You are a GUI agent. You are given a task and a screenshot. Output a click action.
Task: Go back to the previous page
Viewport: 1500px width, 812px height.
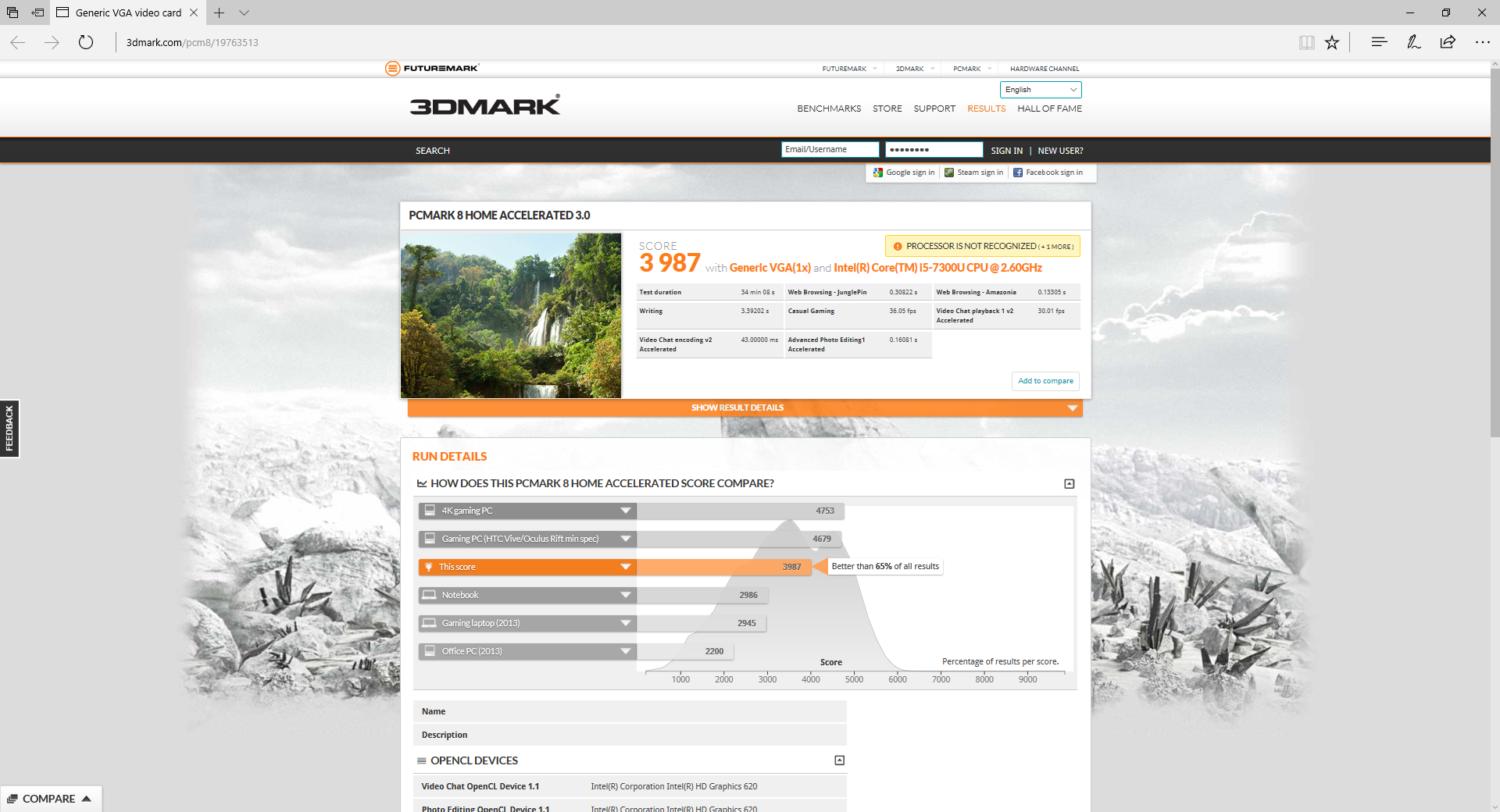(18, 42)
